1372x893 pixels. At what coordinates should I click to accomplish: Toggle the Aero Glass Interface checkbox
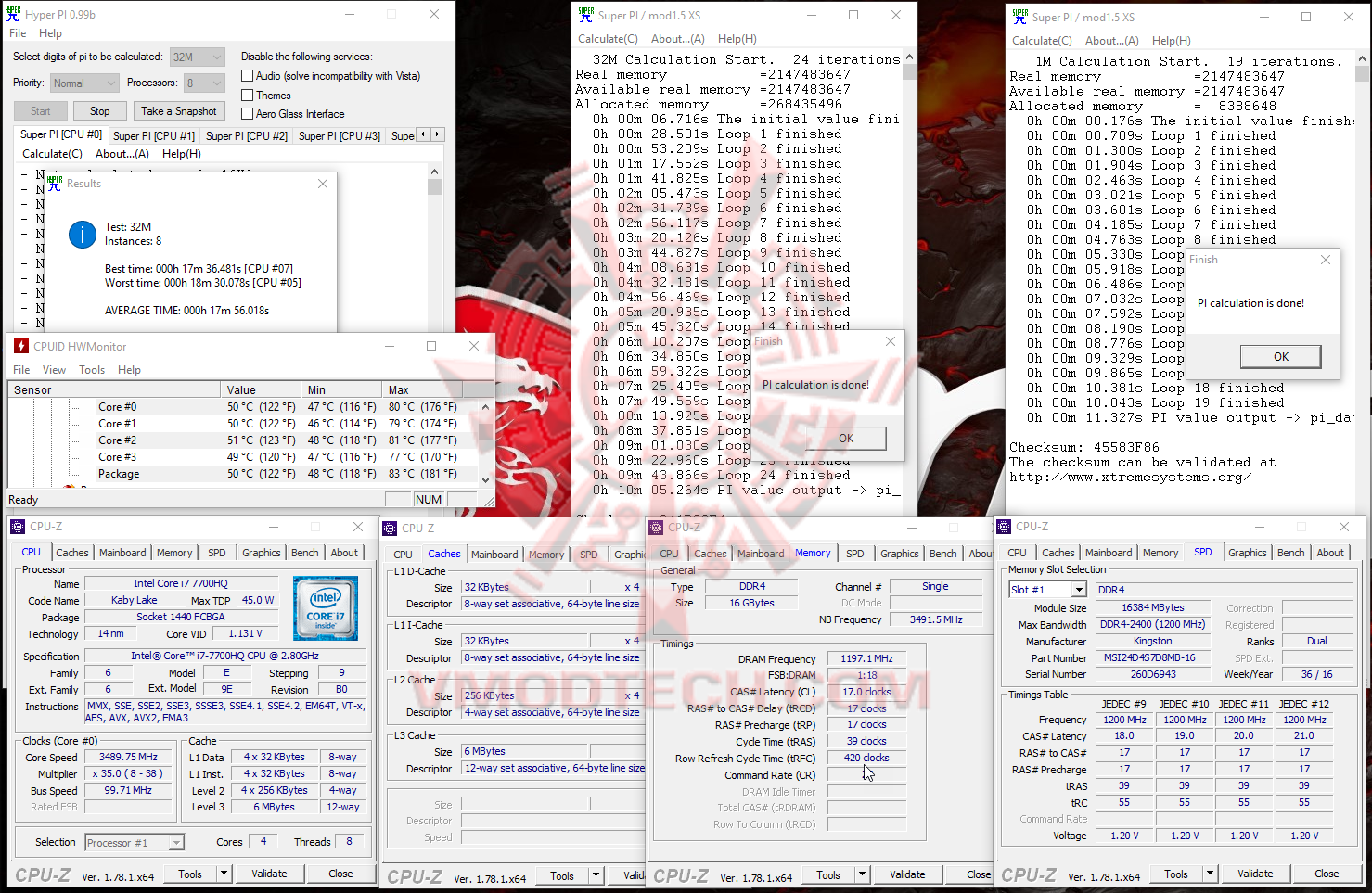click(x=247, y=114)
